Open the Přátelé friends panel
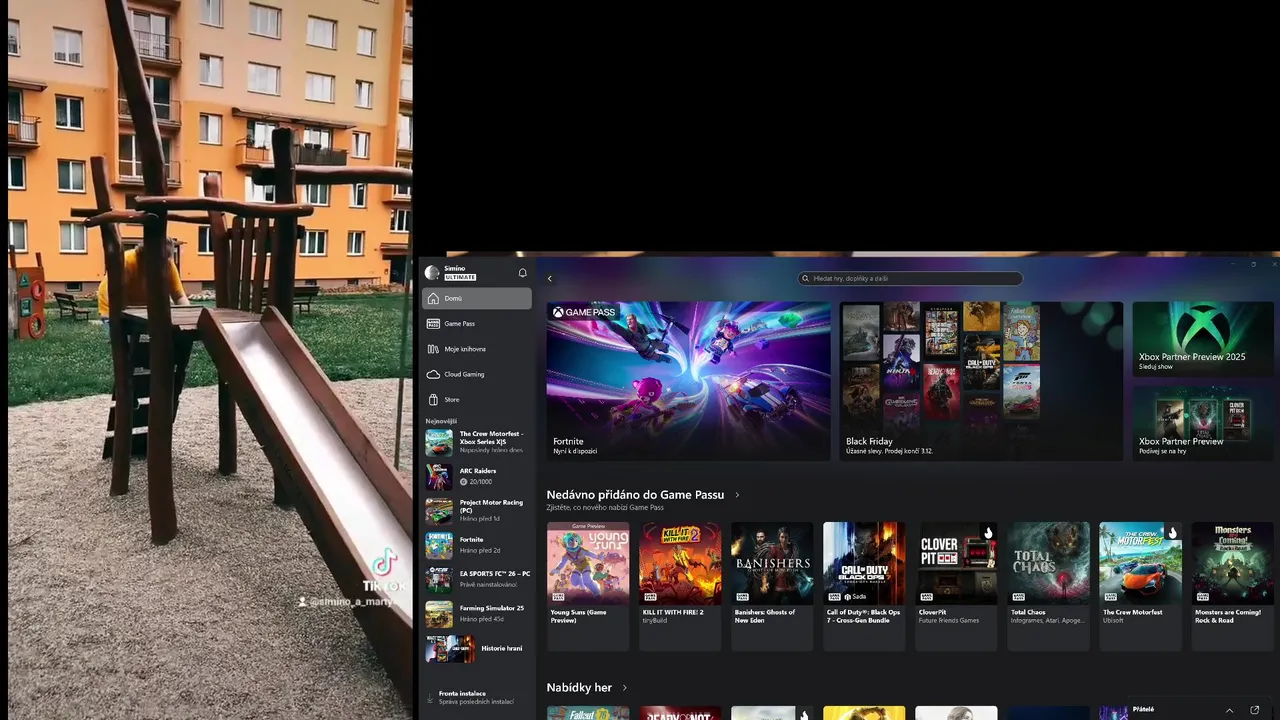 [x=1143, y=709]
